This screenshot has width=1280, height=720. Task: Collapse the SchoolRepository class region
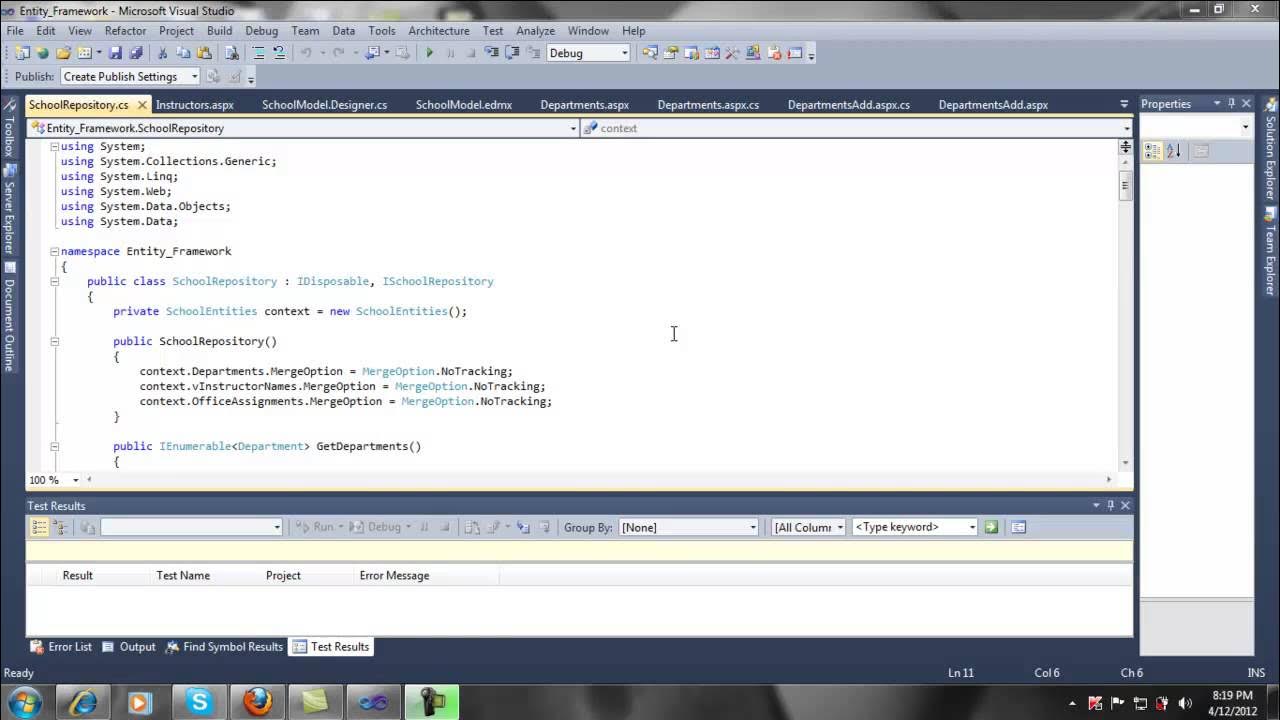[x=54, y=281]
